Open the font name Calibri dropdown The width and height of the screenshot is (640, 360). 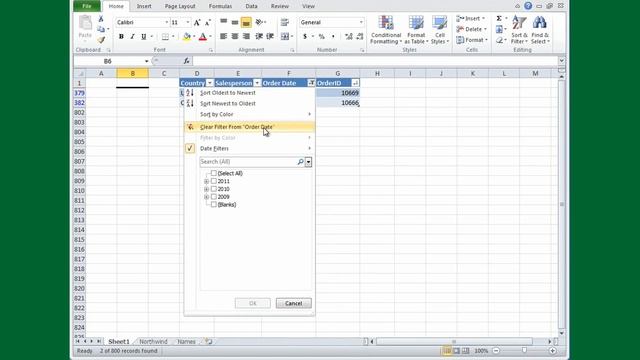(x=167, y=22)
